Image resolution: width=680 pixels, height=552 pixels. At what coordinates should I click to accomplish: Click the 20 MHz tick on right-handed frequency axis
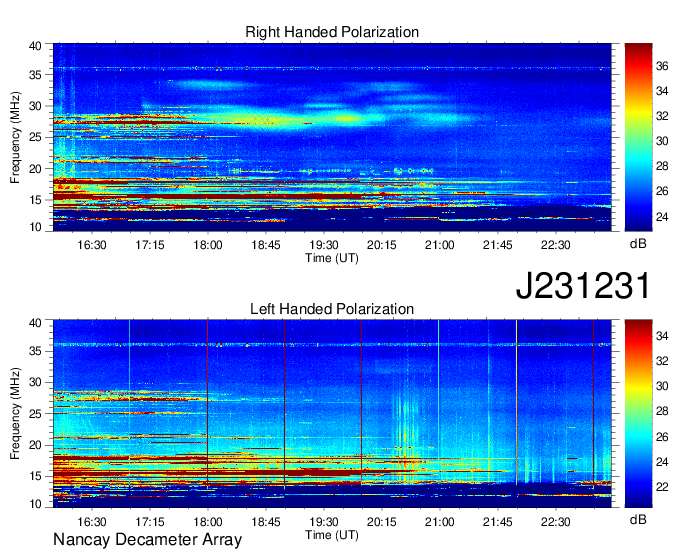[x=36, y=169]
